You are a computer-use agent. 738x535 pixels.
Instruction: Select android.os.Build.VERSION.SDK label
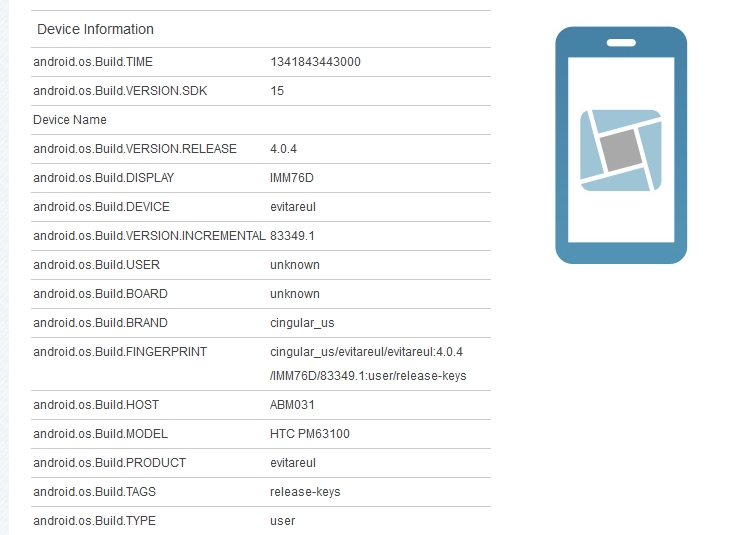(x=120, y=91)
